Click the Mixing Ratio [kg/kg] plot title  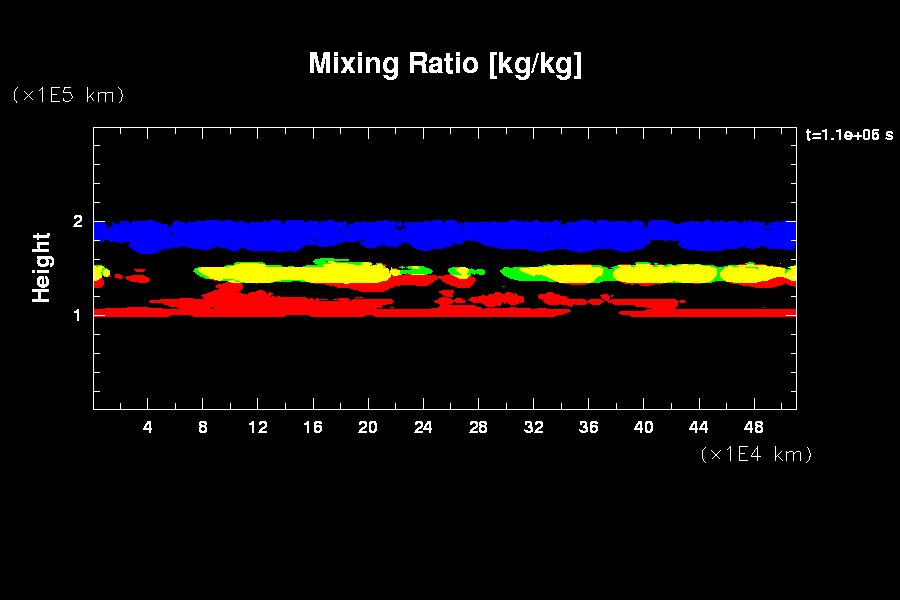pos(445,64)
